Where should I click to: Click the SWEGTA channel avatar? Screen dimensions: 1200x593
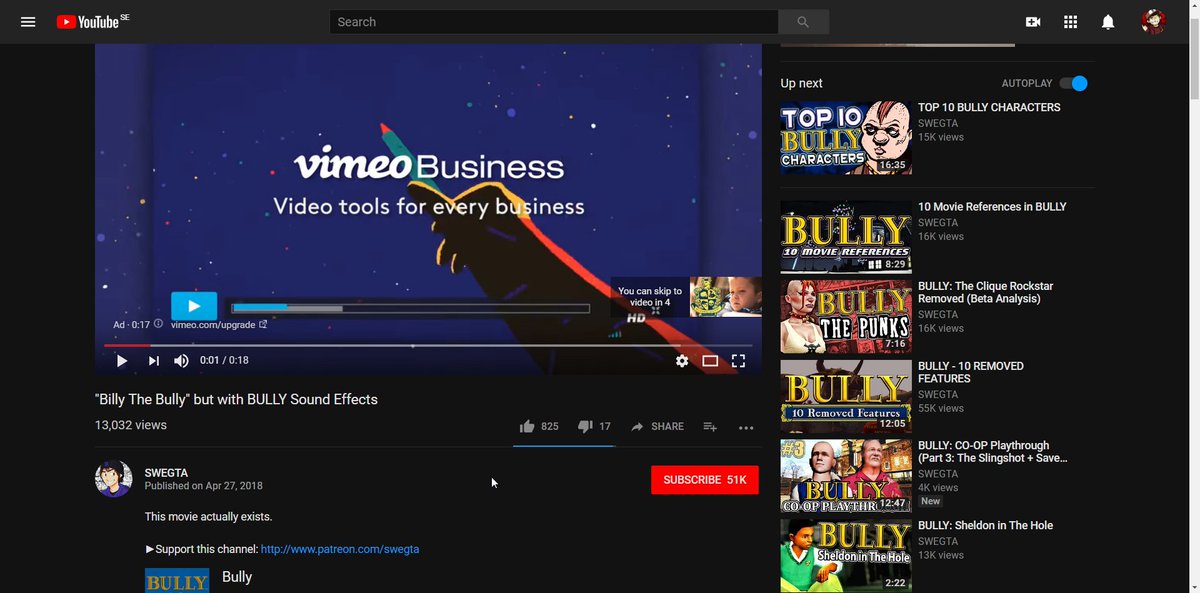point(113,479)
